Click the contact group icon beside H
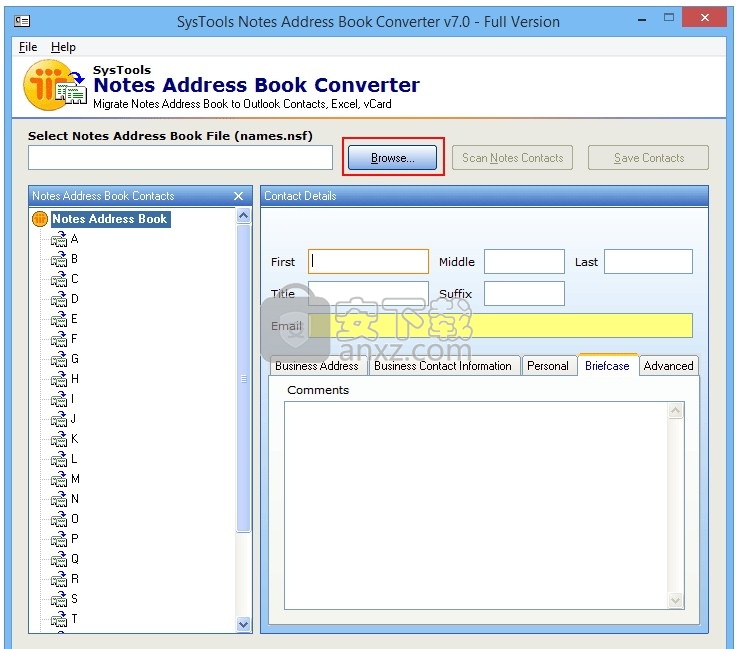Viewport: 736px width, 649px height. coord(59,379)
